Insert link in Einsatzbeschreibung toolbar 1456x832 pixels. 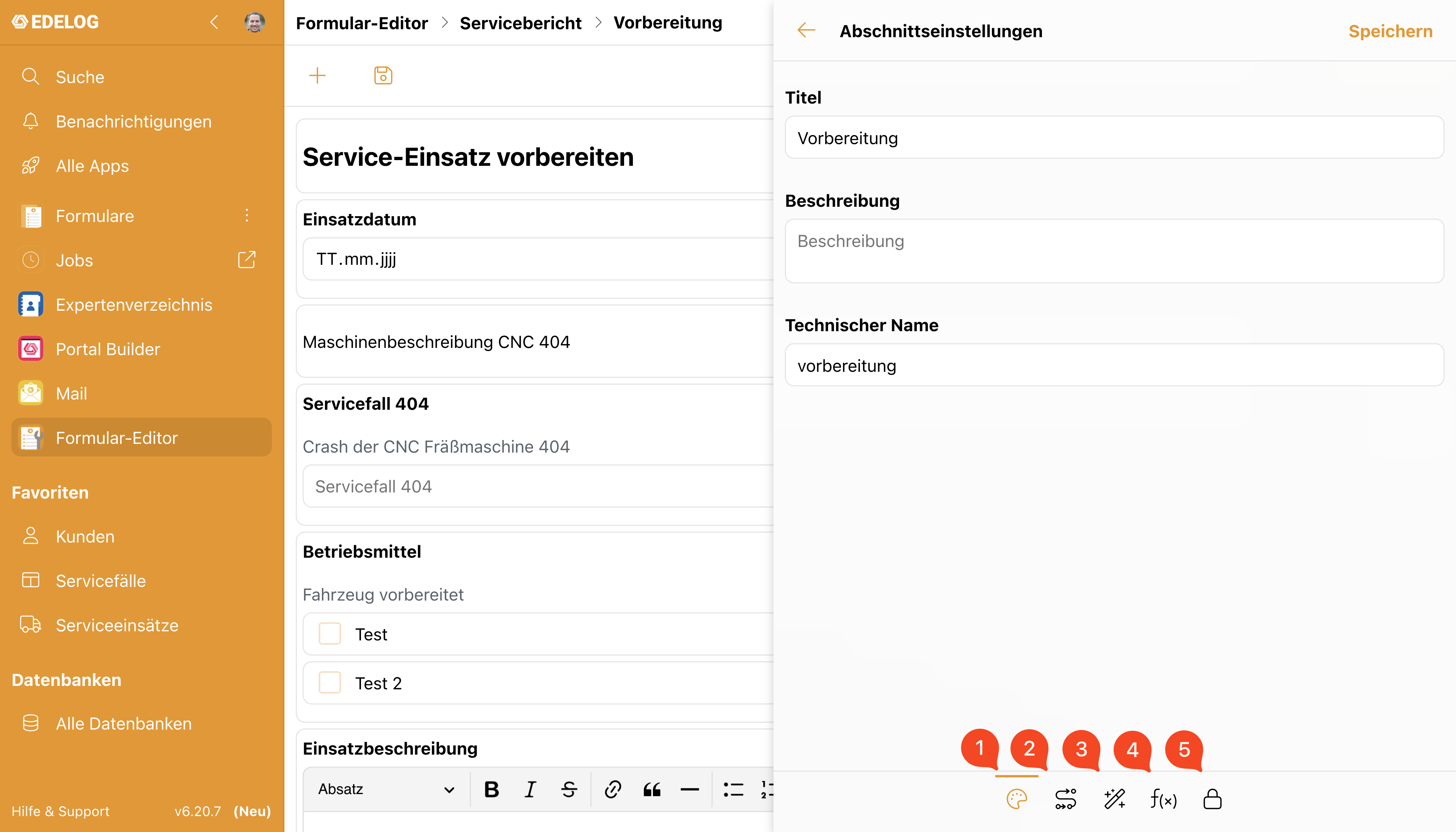613,789
